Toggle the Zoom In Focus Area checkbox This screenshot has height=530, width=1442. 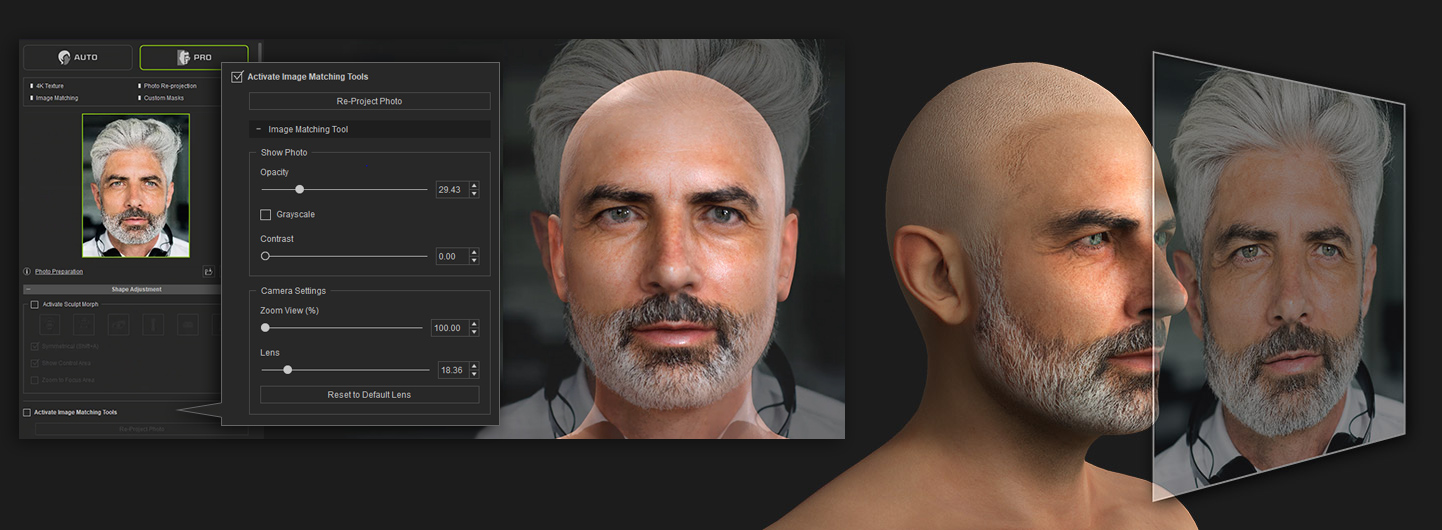pos(35,380)
